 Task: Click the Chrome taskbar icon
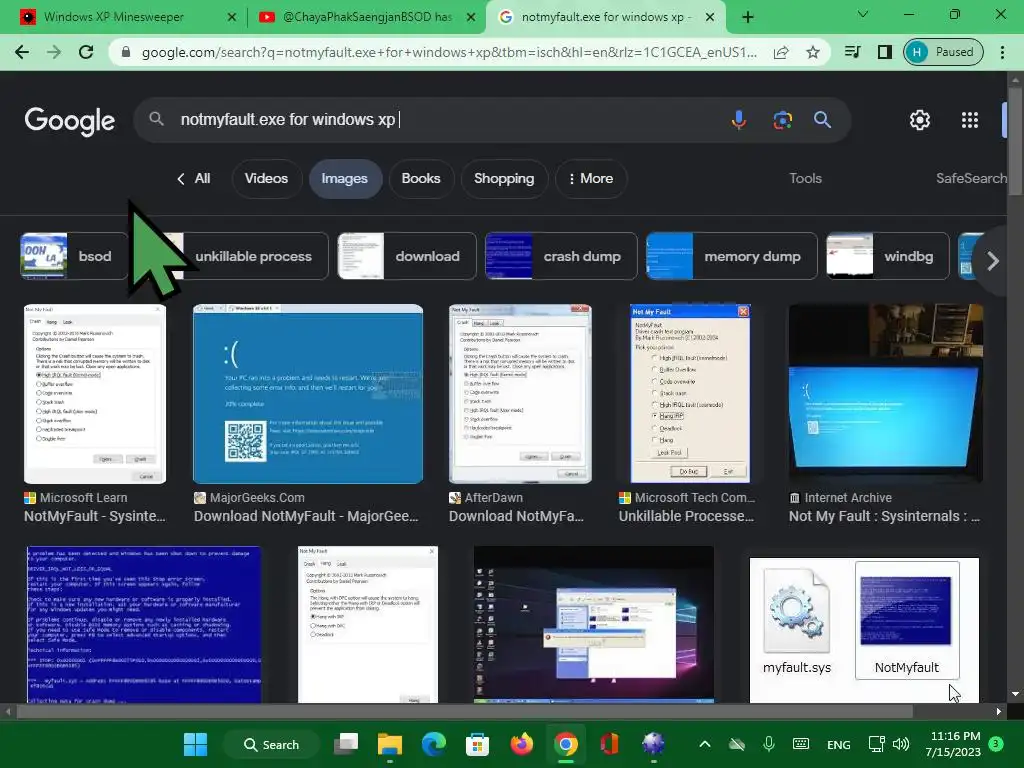566,744
